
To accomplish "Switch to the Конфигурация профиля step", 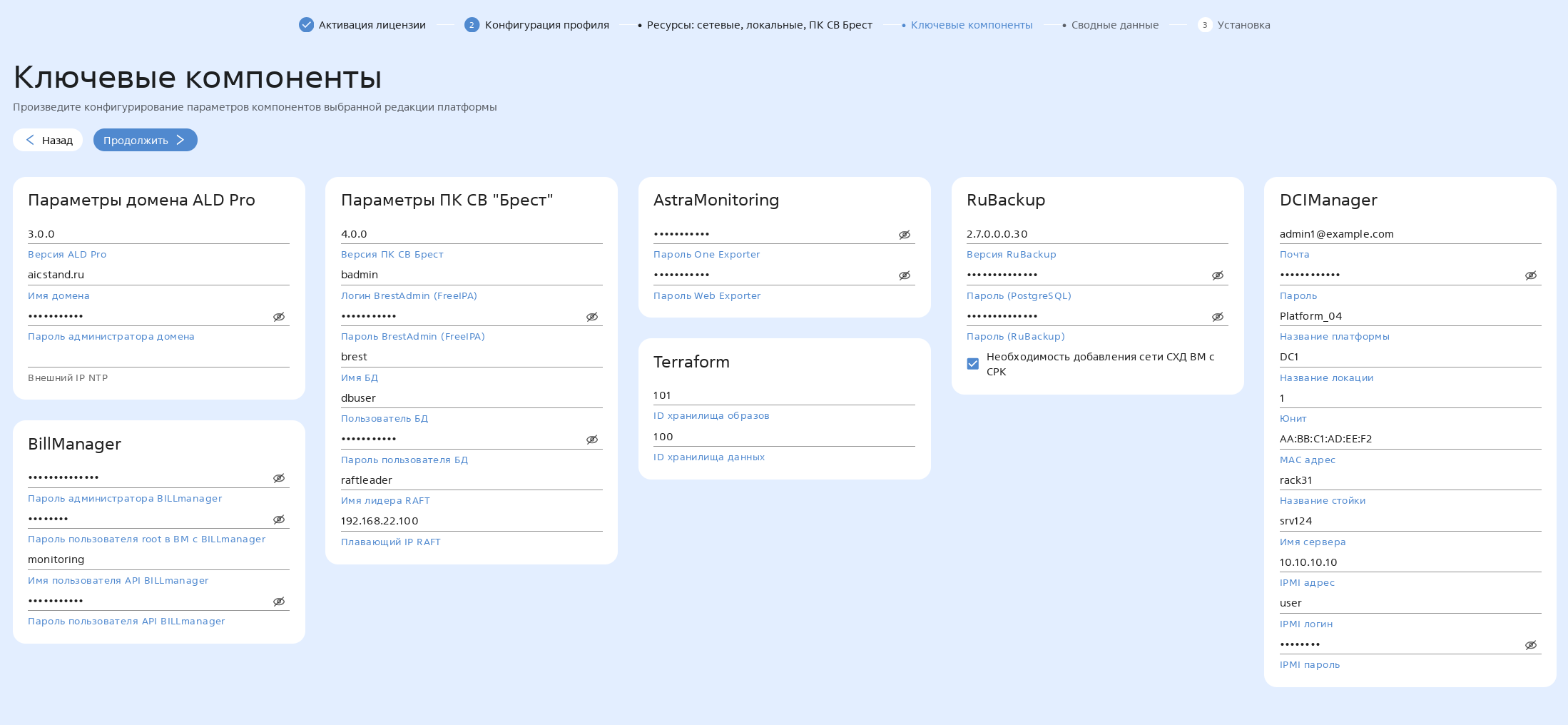I will [x=546, y=24].
